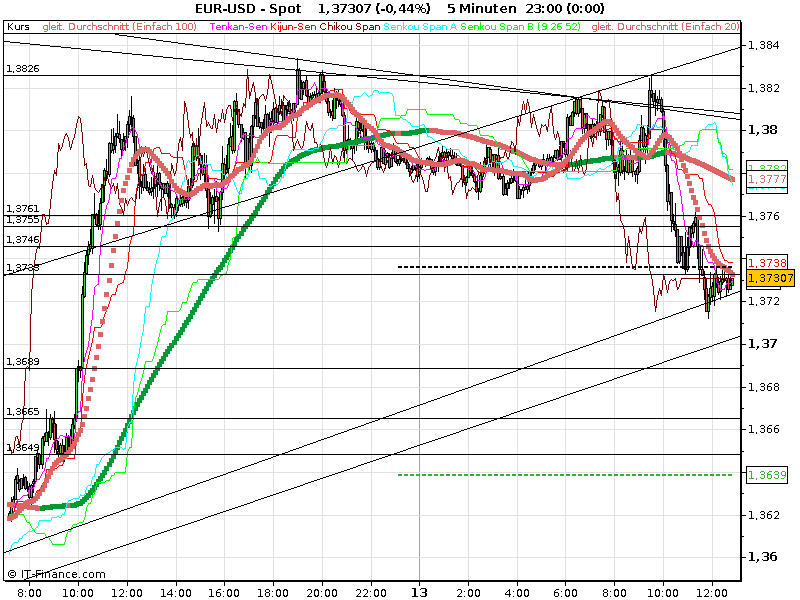This screenshot has width=800, height=600.
Task: Click the 1,38 price axis label
Action: [762, 130]
